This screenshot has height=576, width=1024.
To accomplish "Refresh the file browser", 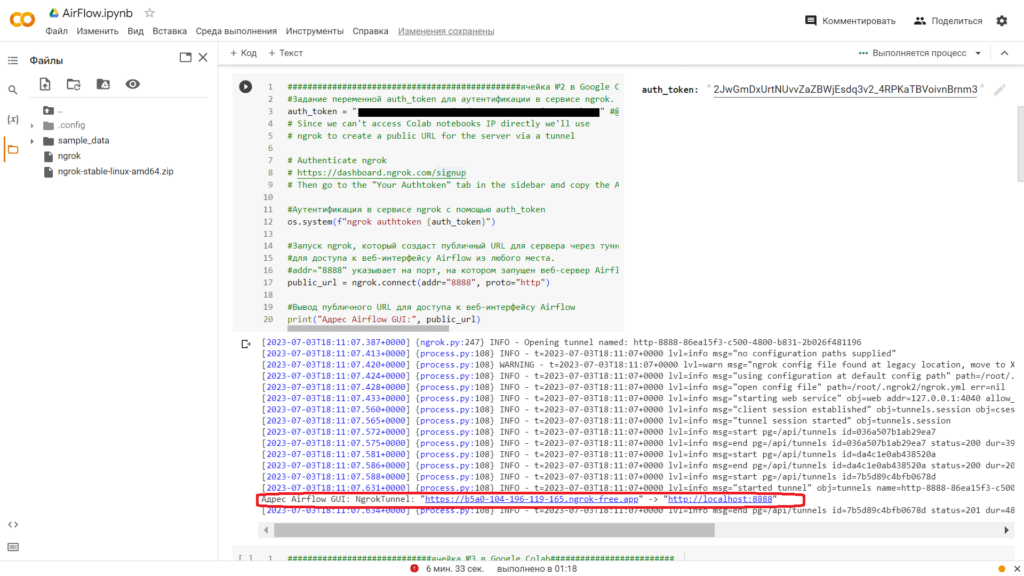I will coord(74,84).
